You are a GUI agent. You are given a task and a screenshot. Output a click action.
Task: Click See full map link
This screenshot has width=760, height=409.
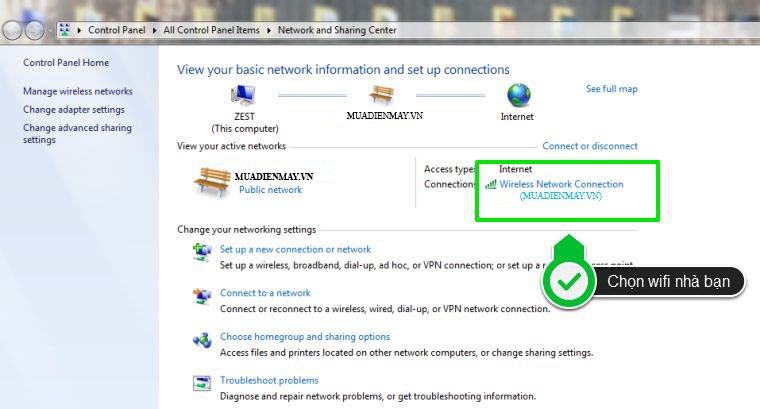612,89
